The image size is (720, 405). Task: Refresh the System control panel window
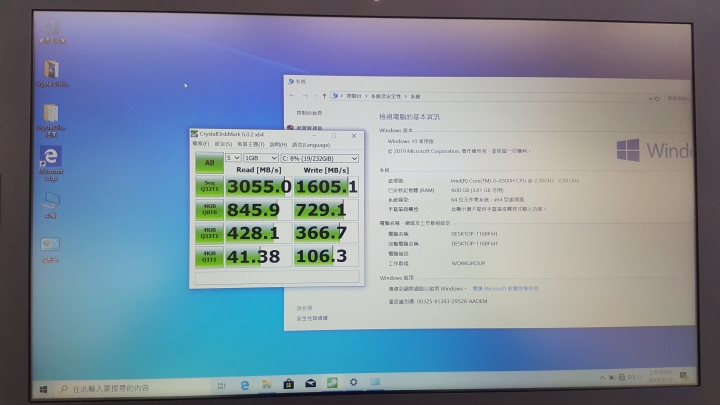[657, 98]
